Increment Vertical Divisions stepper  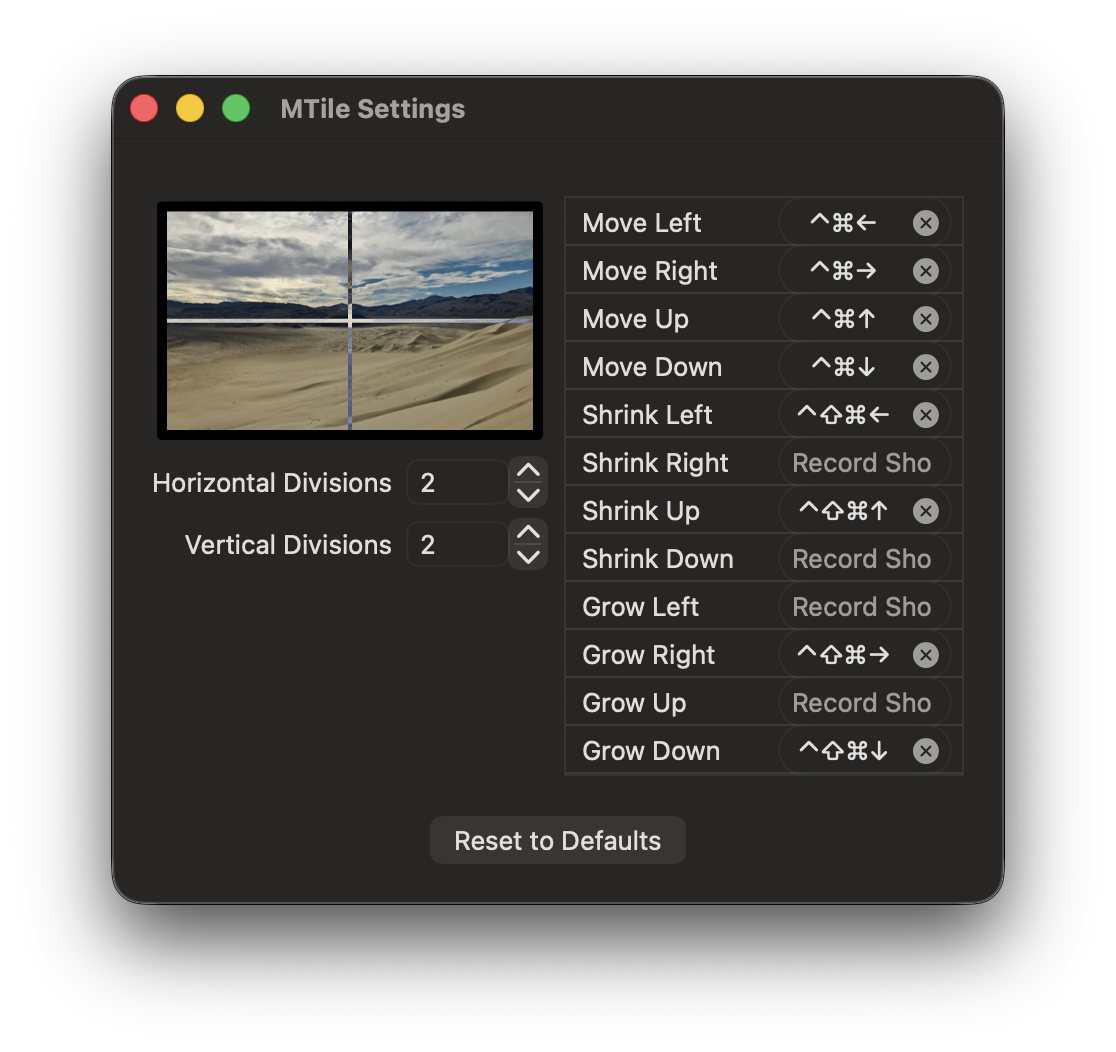[528, 533]
